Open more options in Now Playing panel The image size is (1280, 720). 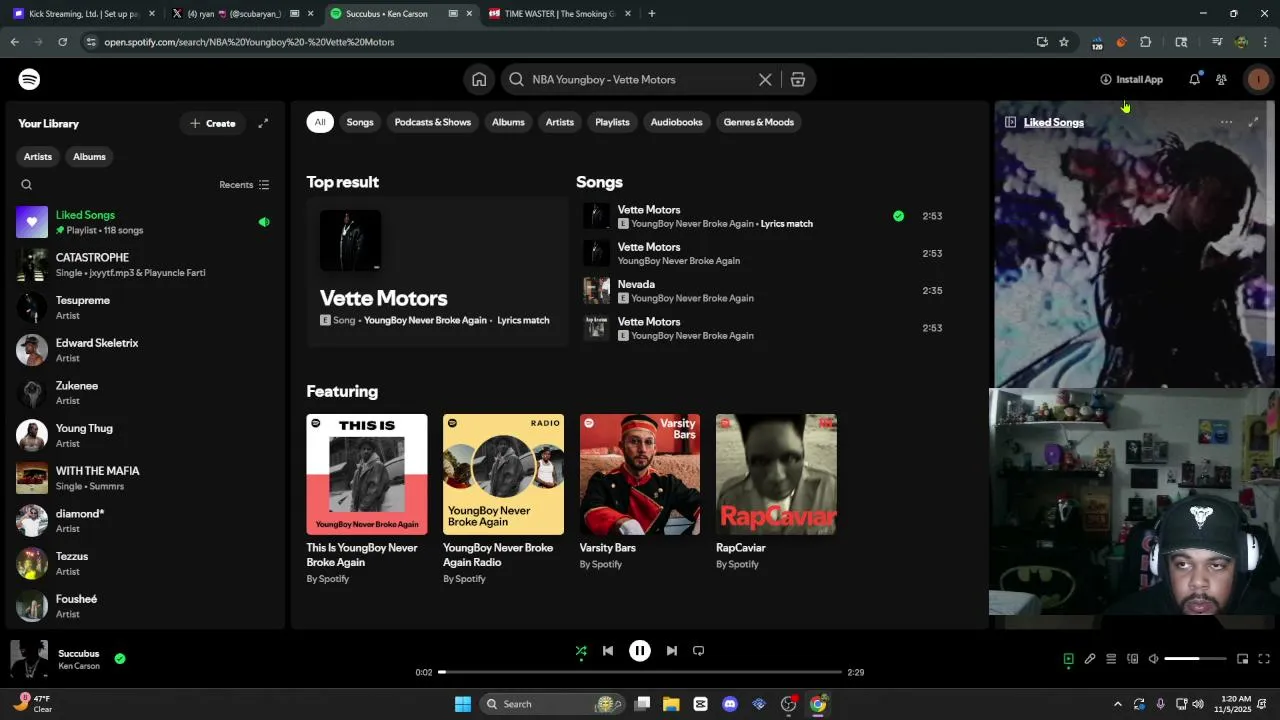(x=1226, y=122)
